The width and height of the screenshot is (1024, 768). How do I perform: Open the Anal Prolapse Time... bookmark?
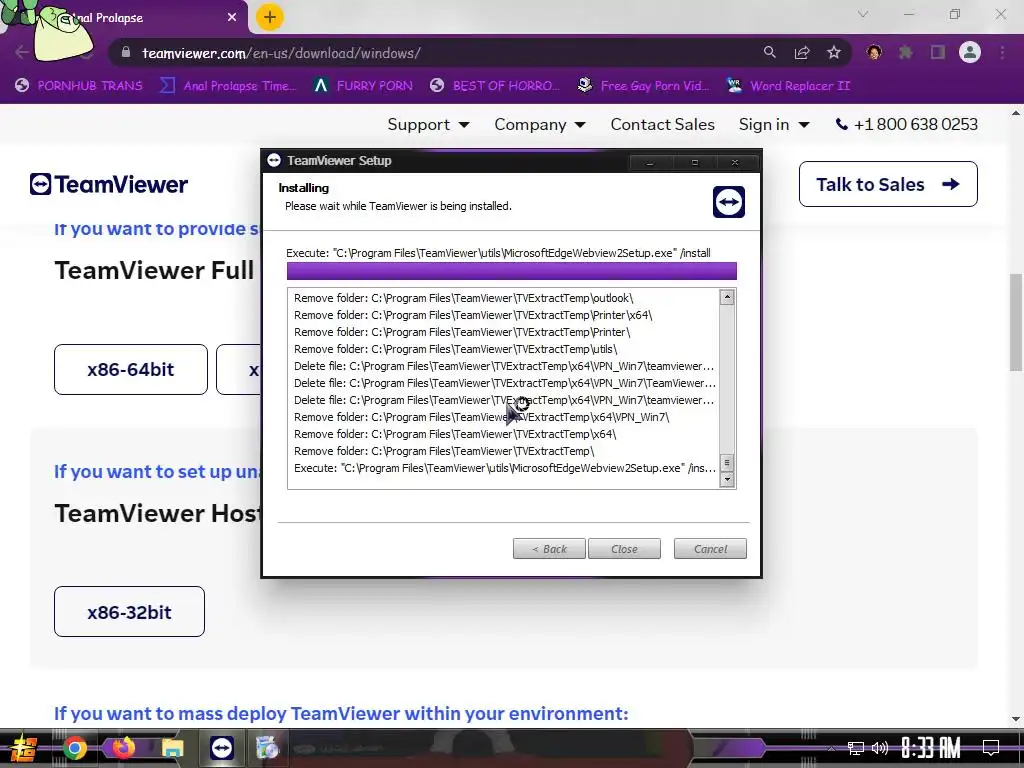pyautogui.click(x=228, y=86)
